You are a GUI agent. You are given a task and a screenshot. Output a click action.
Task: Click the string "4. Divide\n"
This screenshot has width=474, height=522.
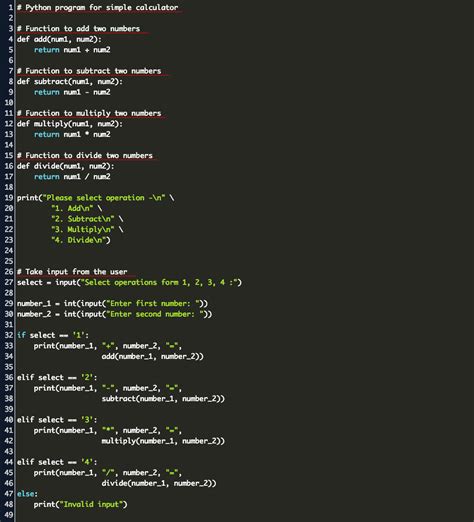click(x=78, y=240)
